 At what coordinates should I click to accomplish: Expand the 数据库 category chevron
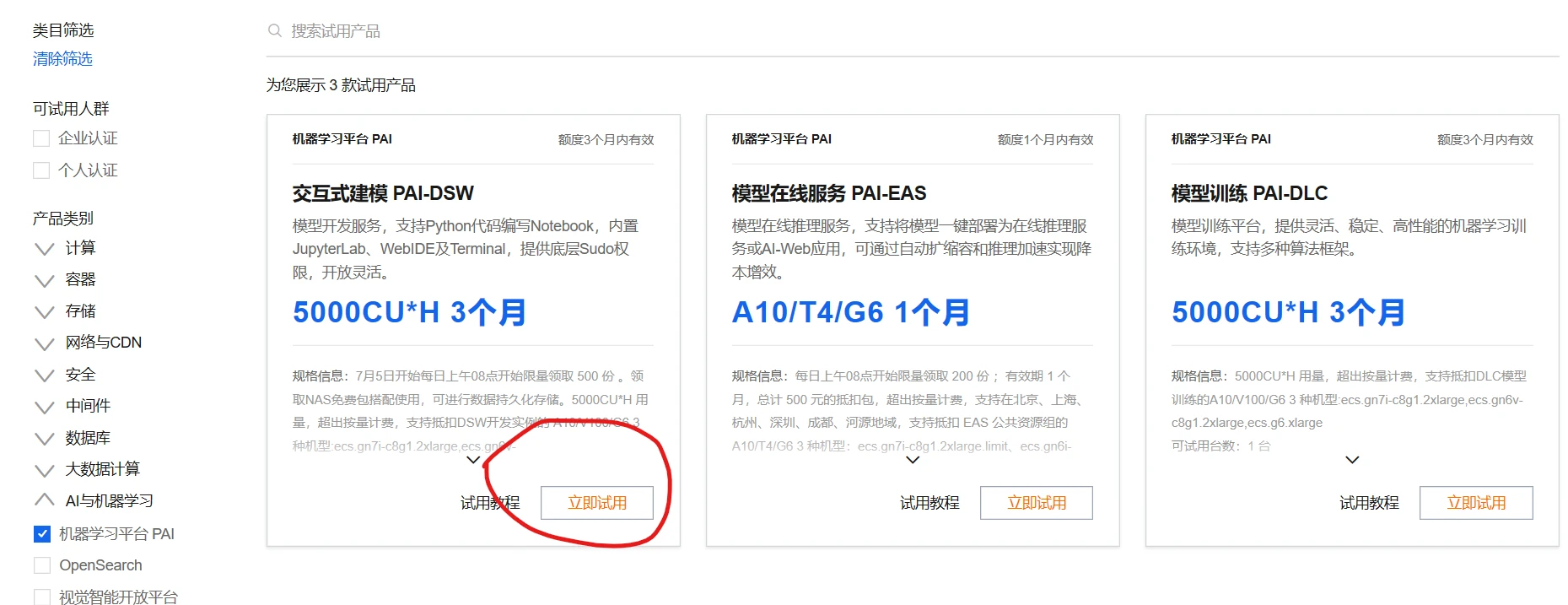coord(45,439)
